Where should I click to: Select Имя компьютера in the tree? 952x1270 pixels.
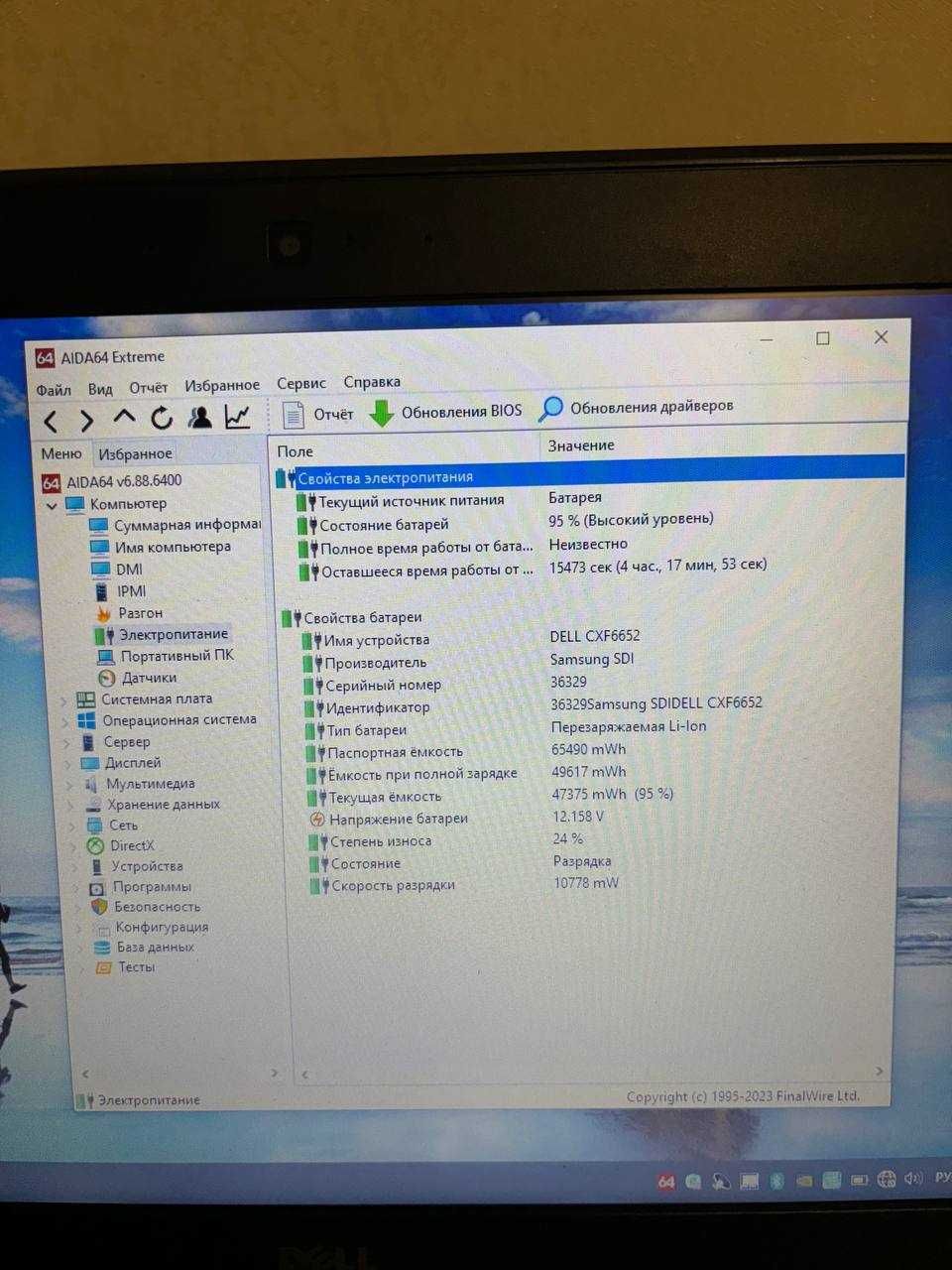[x=160, y=547]
